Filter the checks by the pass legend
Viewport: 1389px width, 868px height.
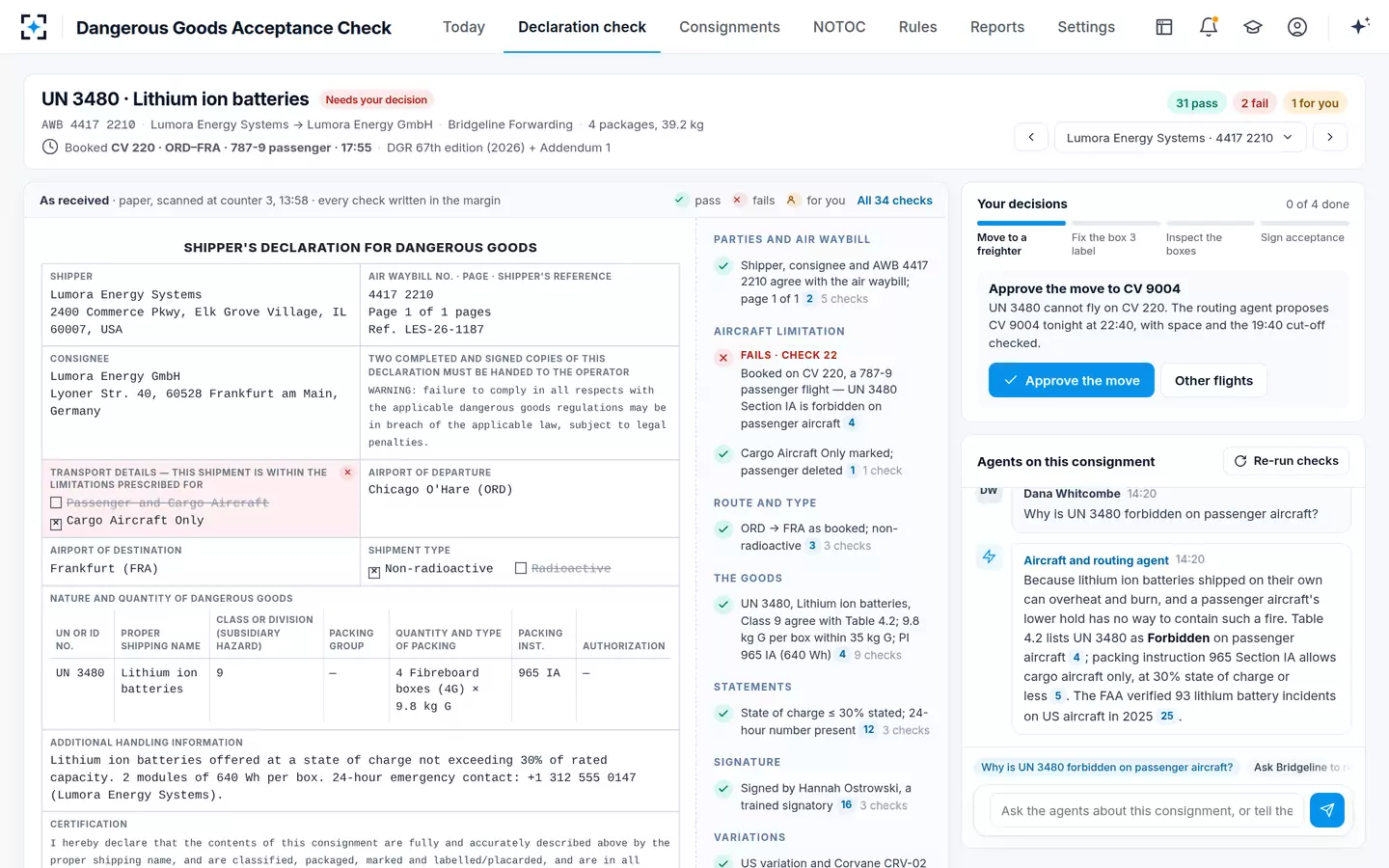point(697,201)
